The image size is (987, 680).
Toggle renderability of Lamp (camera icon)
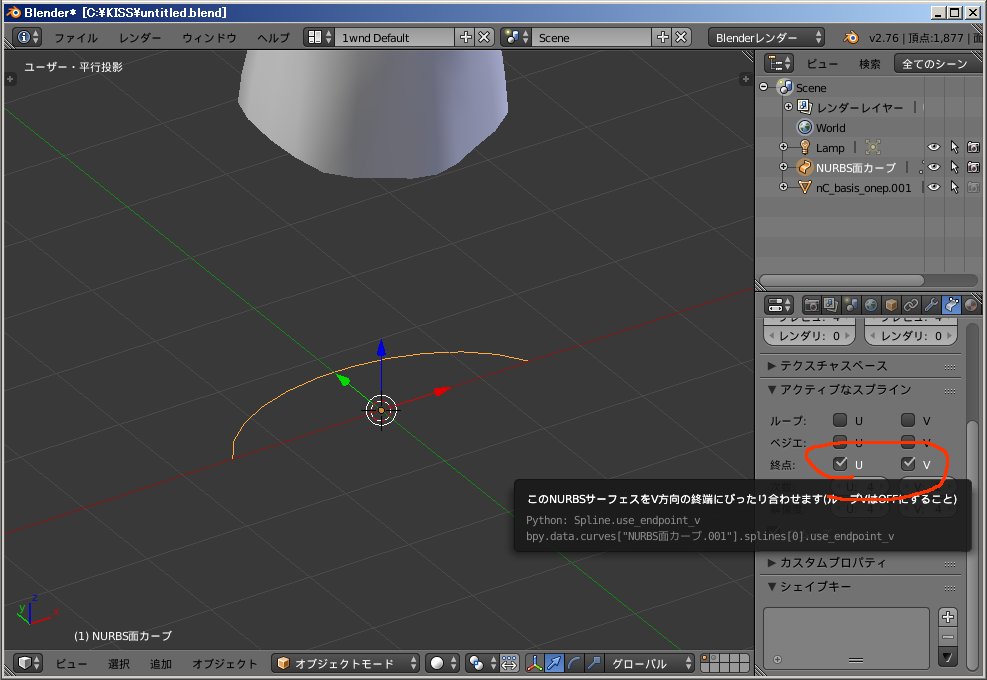point(973,147)
